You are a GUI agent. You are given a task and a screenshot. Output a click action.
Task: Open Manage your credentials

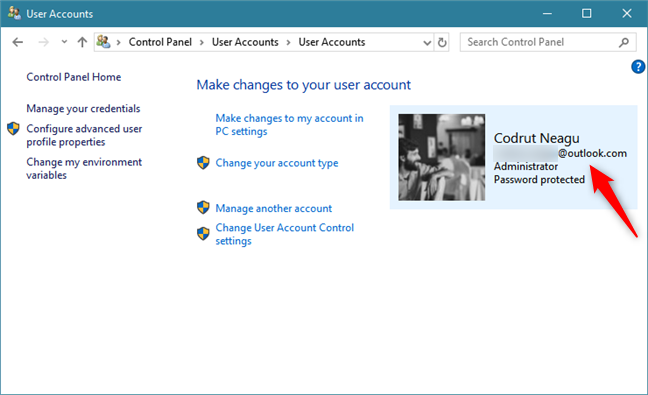coord(83,109)
